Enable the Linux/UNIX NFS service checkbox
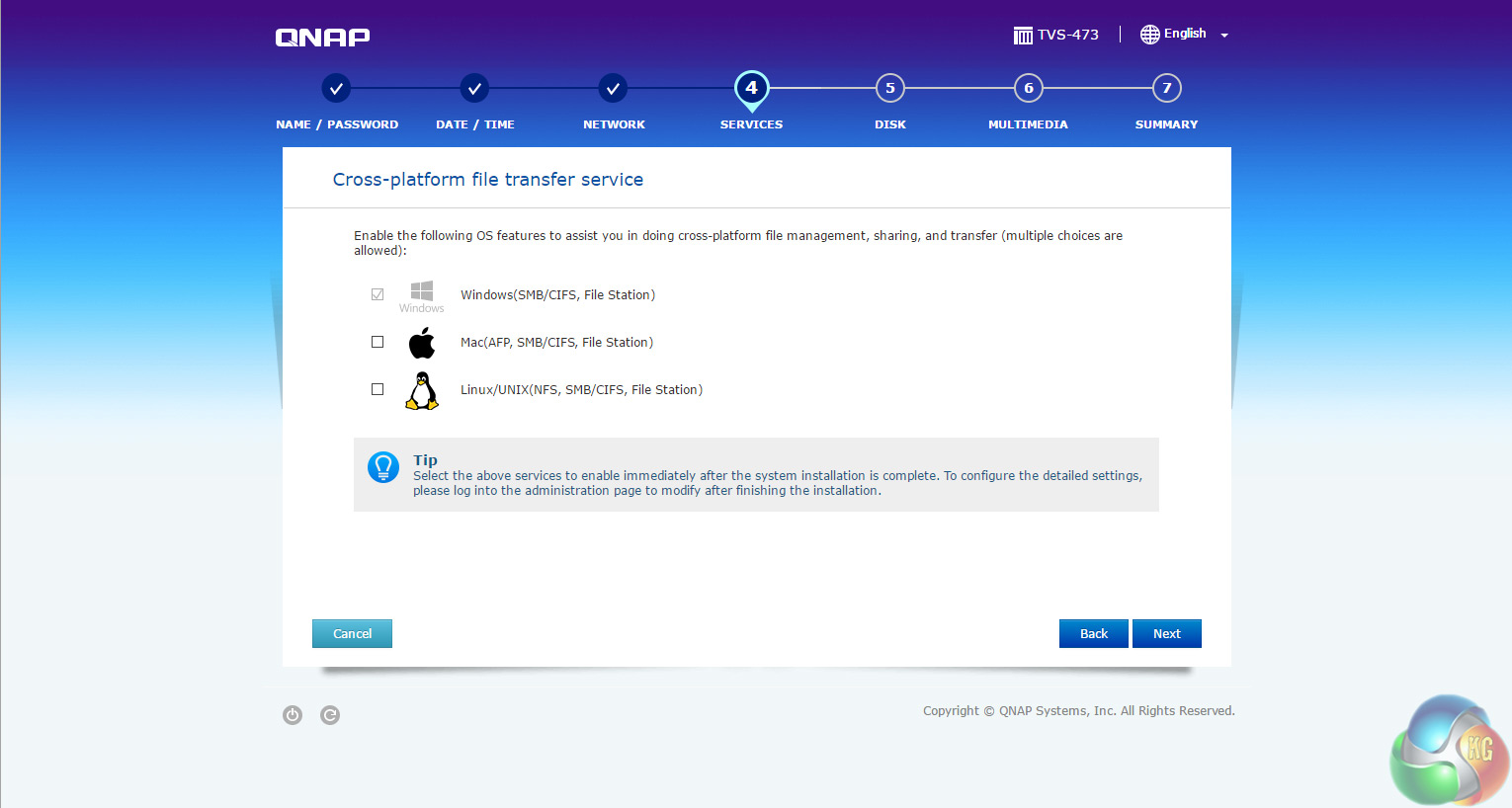Viewport: 1512px width, 808px height. coord(378,389)
